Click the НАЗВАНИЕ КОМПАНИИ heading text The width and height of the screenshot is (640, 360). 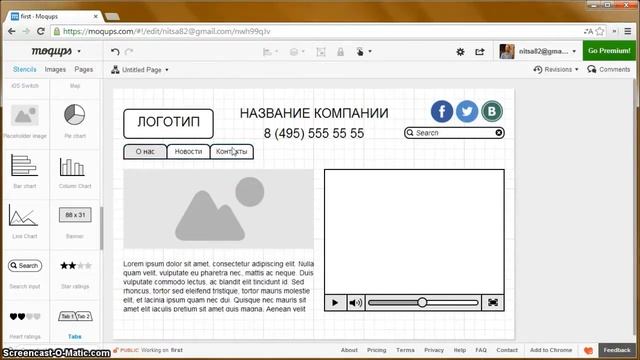click(314, 113)
